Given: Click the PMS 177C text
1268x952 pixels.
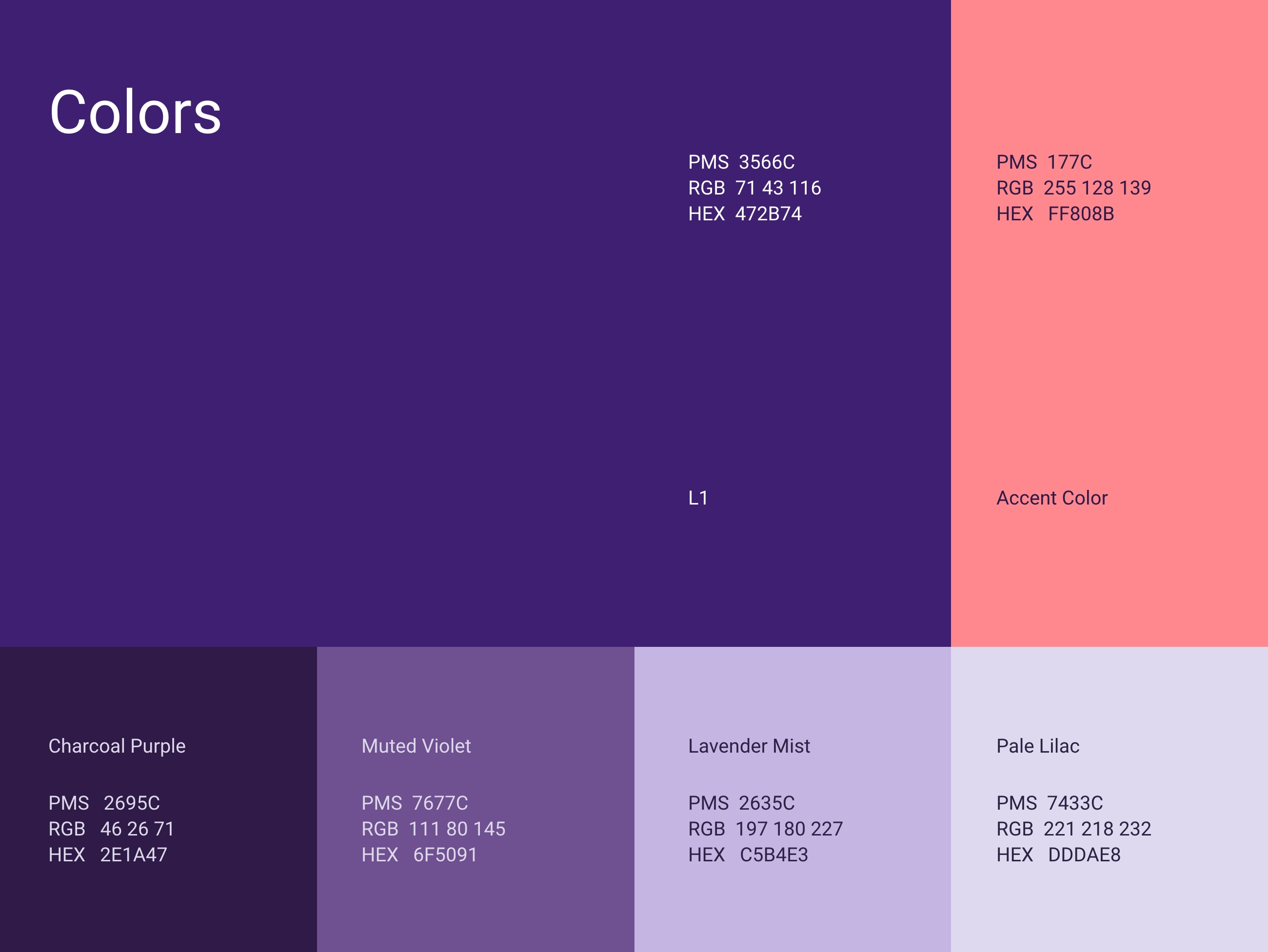Looking at the screenshot, I should click(x=1043, y=162).
